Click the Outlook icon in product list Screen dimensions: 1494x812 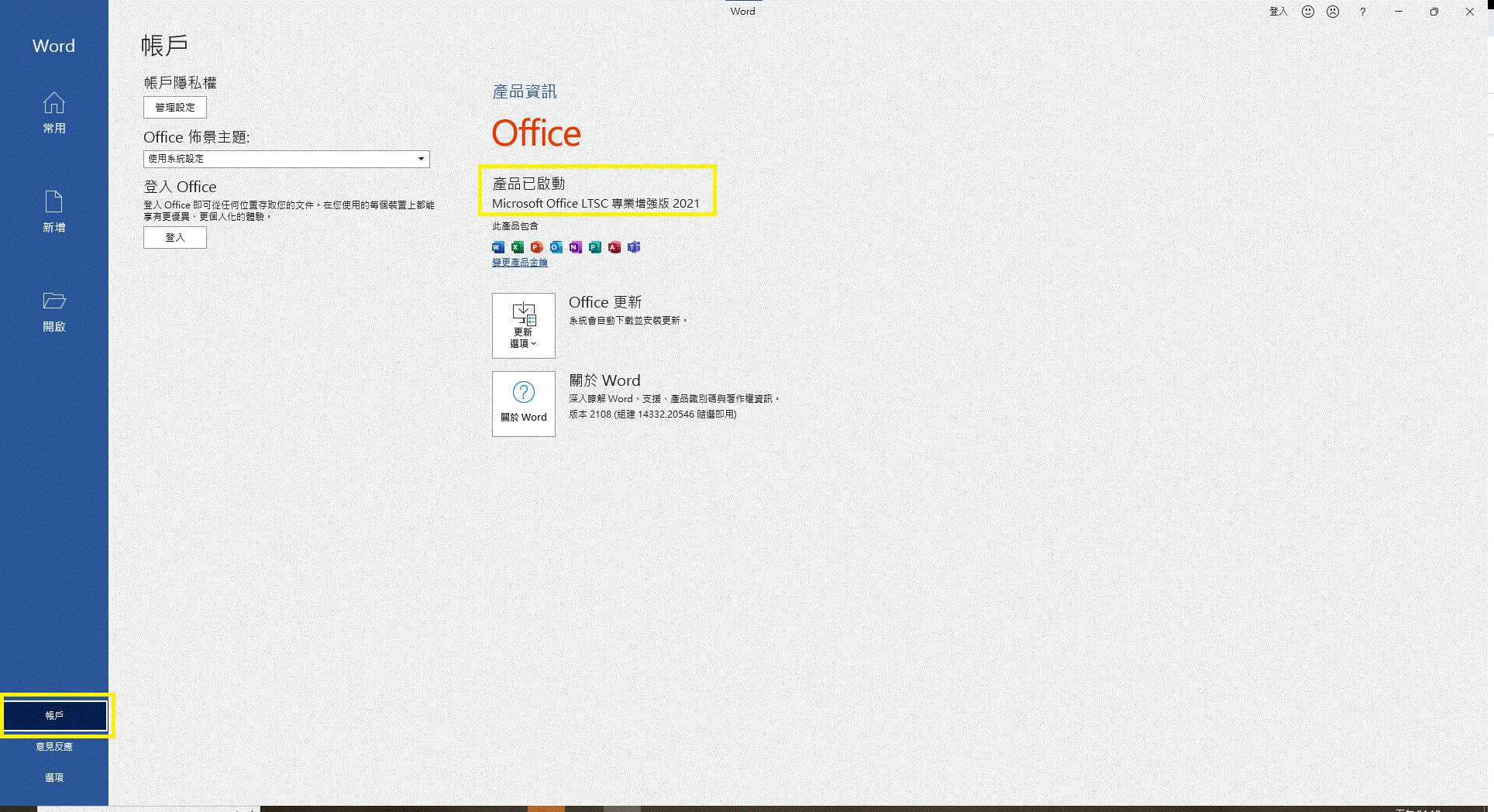click(x=556, y=247)
